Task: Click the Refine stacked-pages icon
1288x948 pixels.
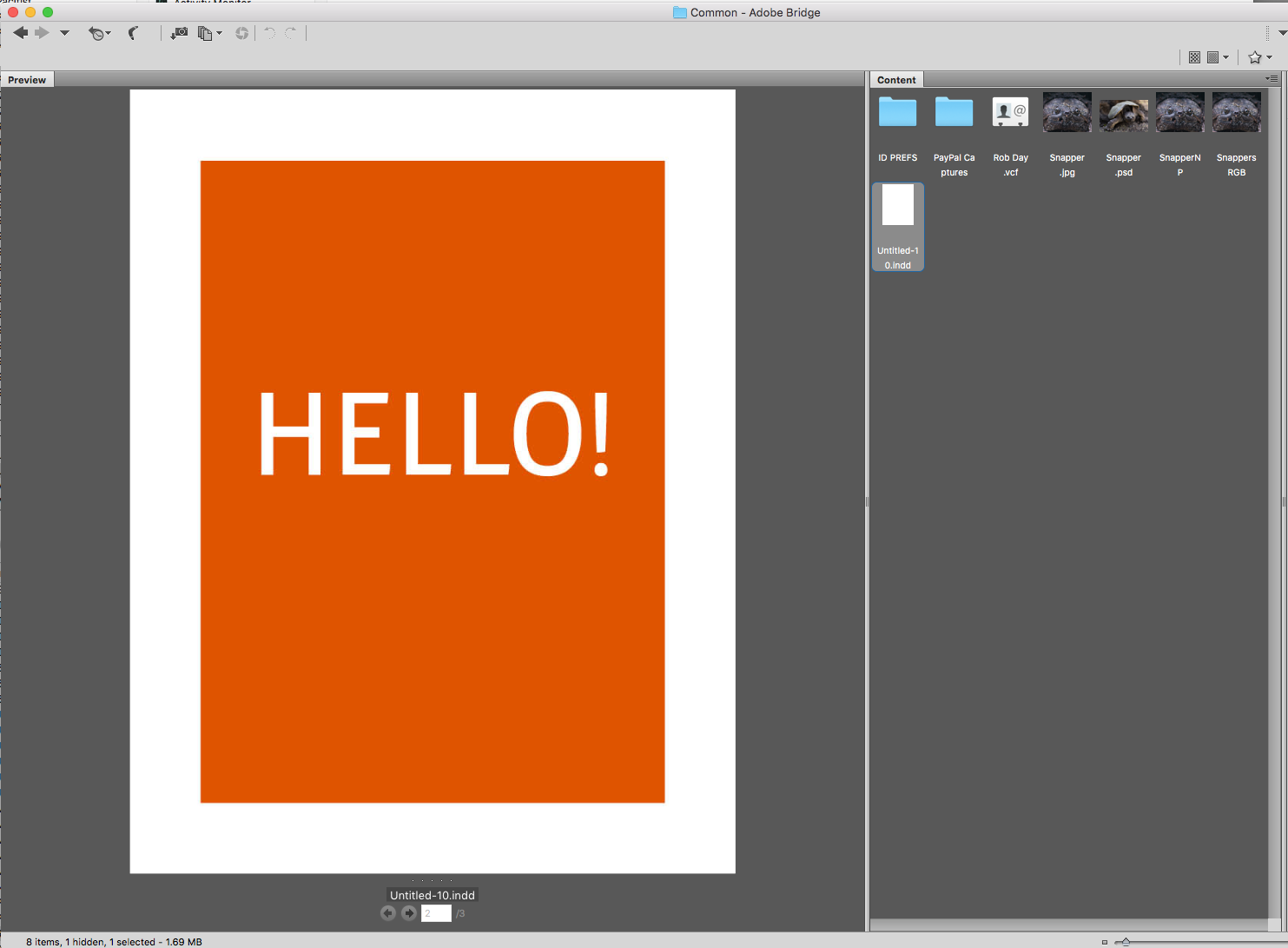Action: 205,33
